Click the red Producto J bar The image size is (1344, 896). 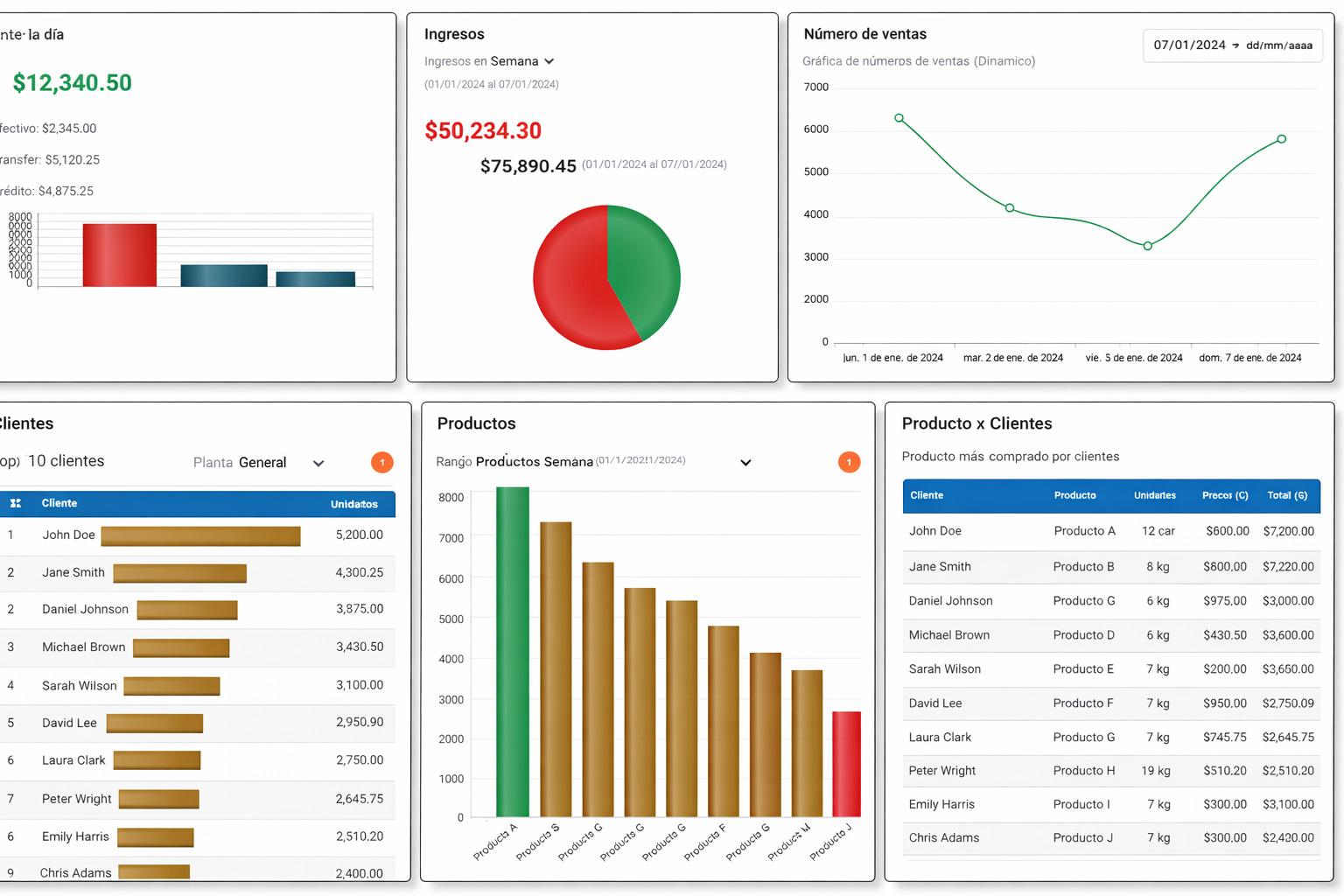[x=846, y=763]
